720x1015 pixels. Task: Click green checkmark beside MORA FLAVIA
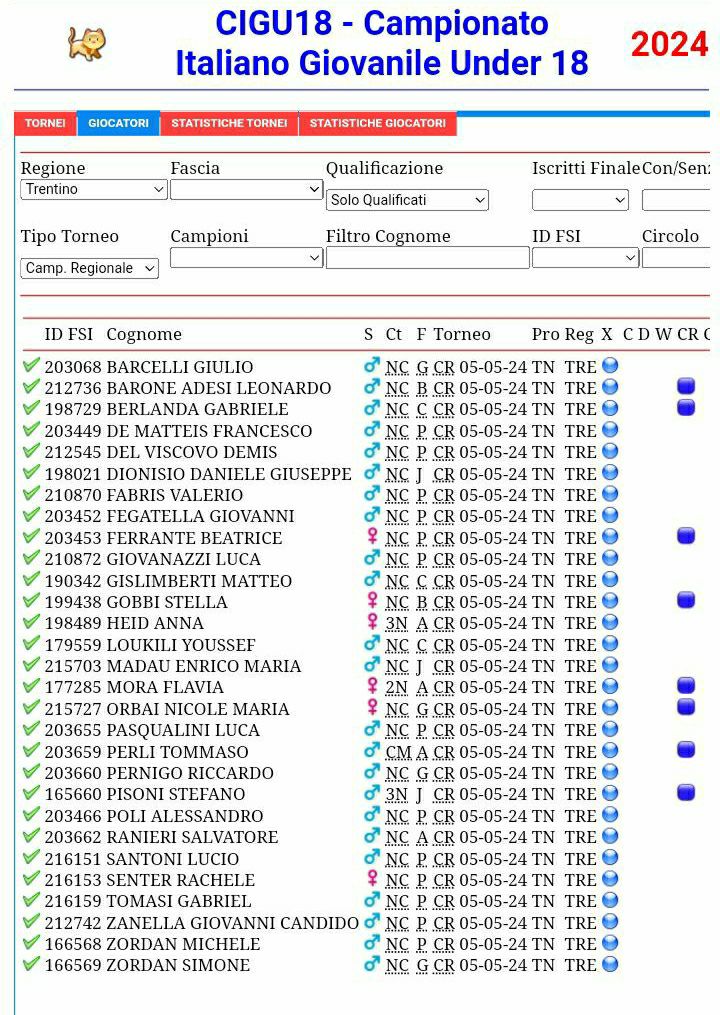pyautogui.click(x=31, y=686)
